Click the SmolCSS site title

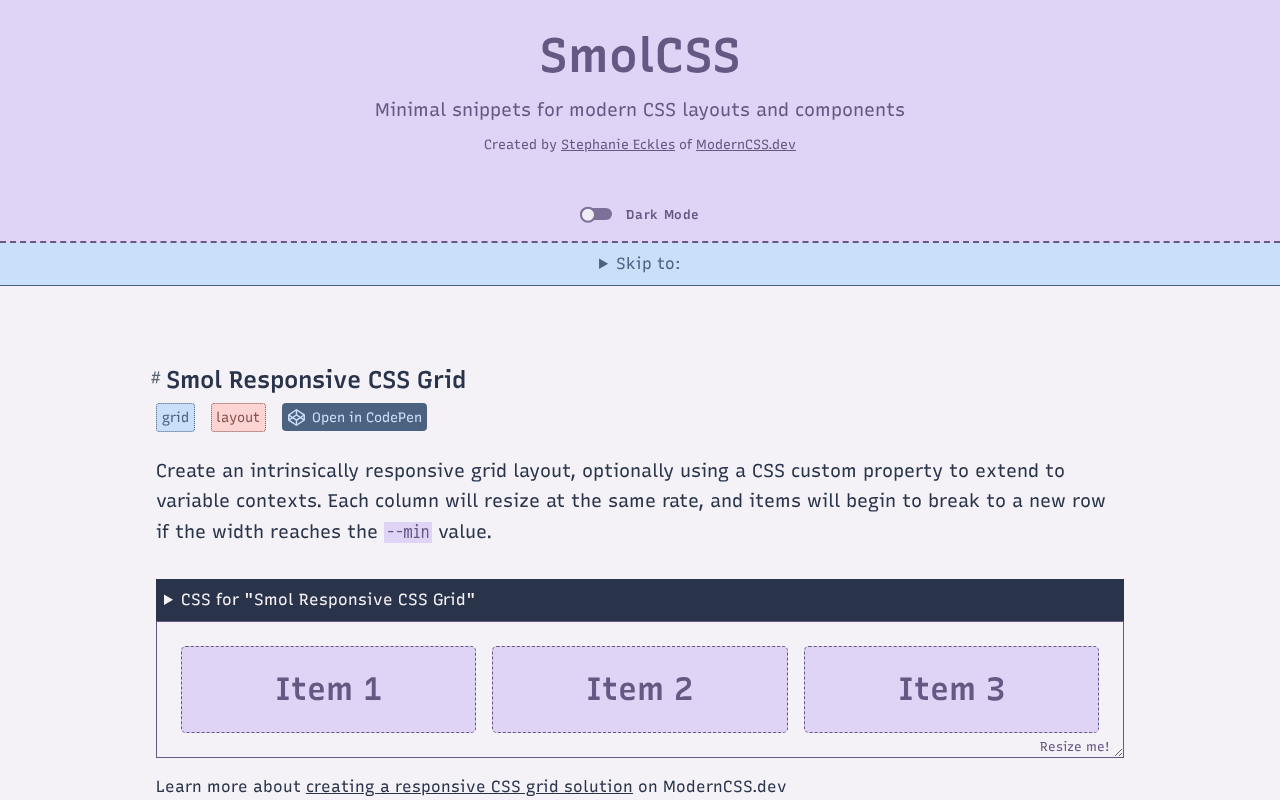click(640, 56)
